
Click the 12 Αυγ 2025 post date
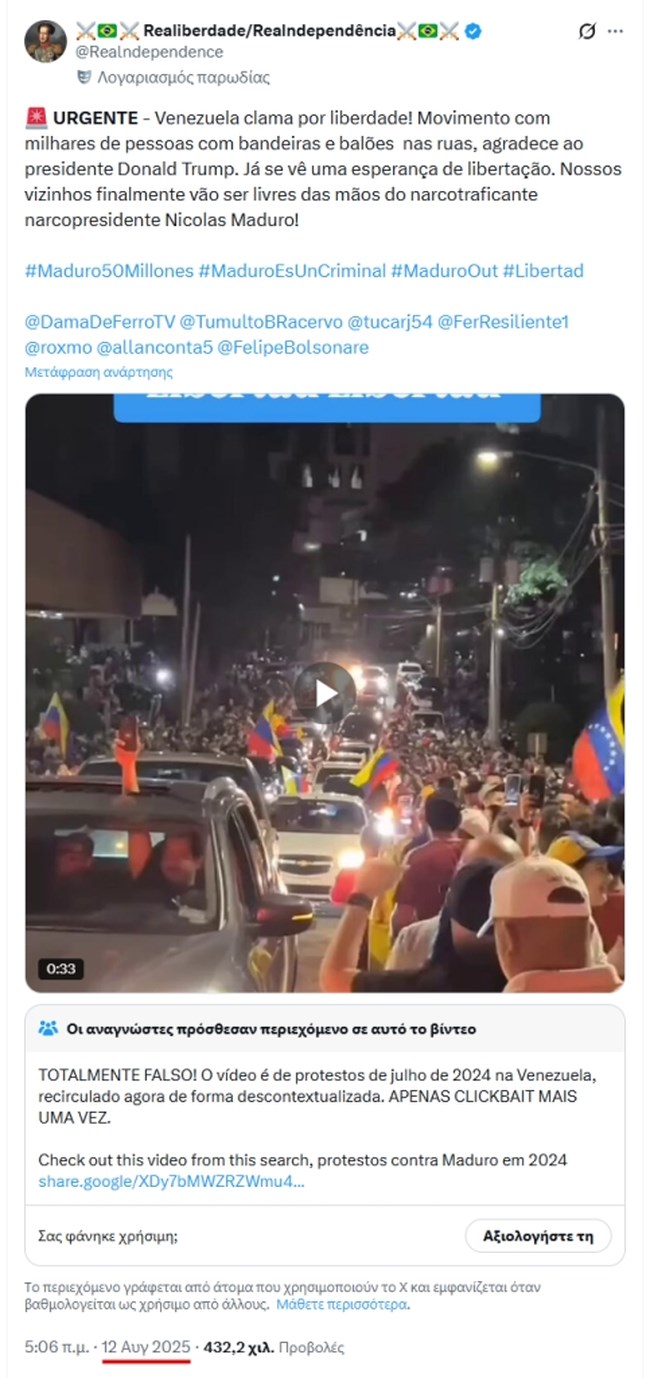(x=146, y=1347)
